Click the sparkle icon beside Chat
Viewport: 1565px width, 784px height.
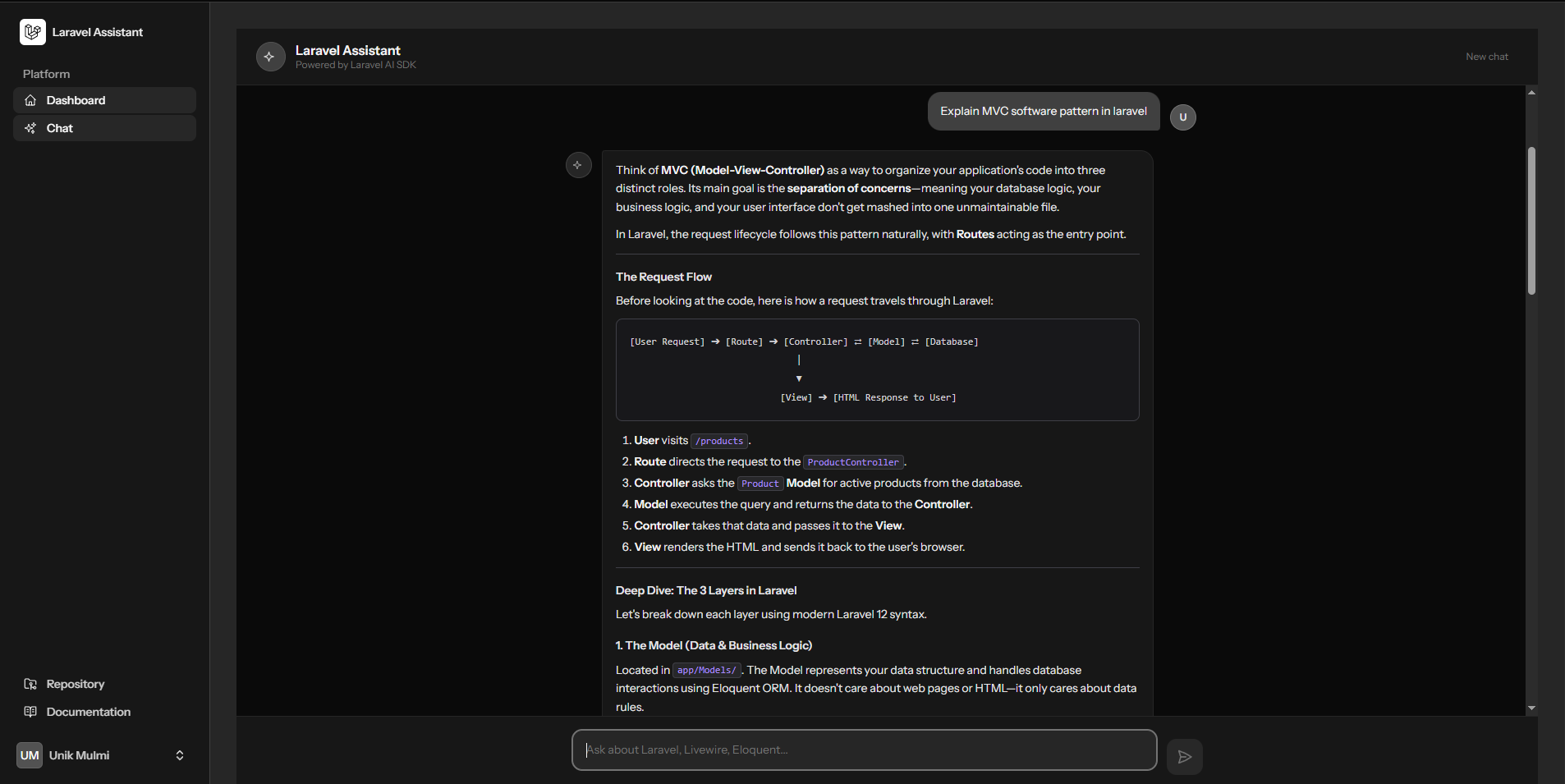(30, 128)
